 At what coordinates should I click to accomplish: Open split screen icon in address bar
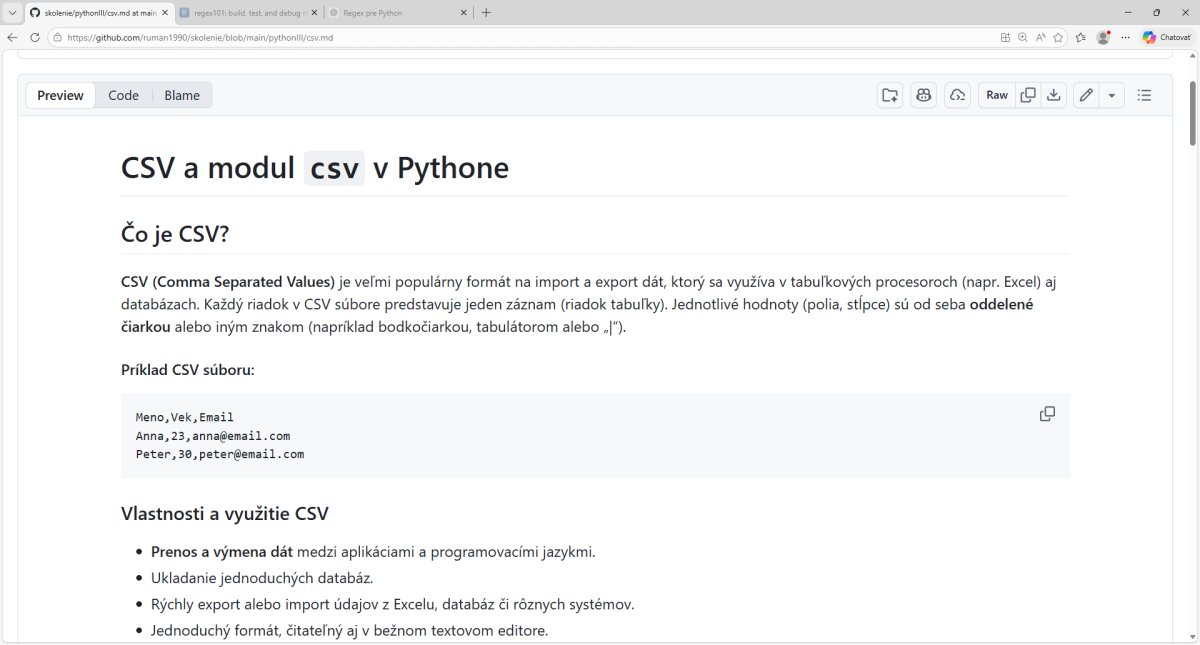point(1005,37)
